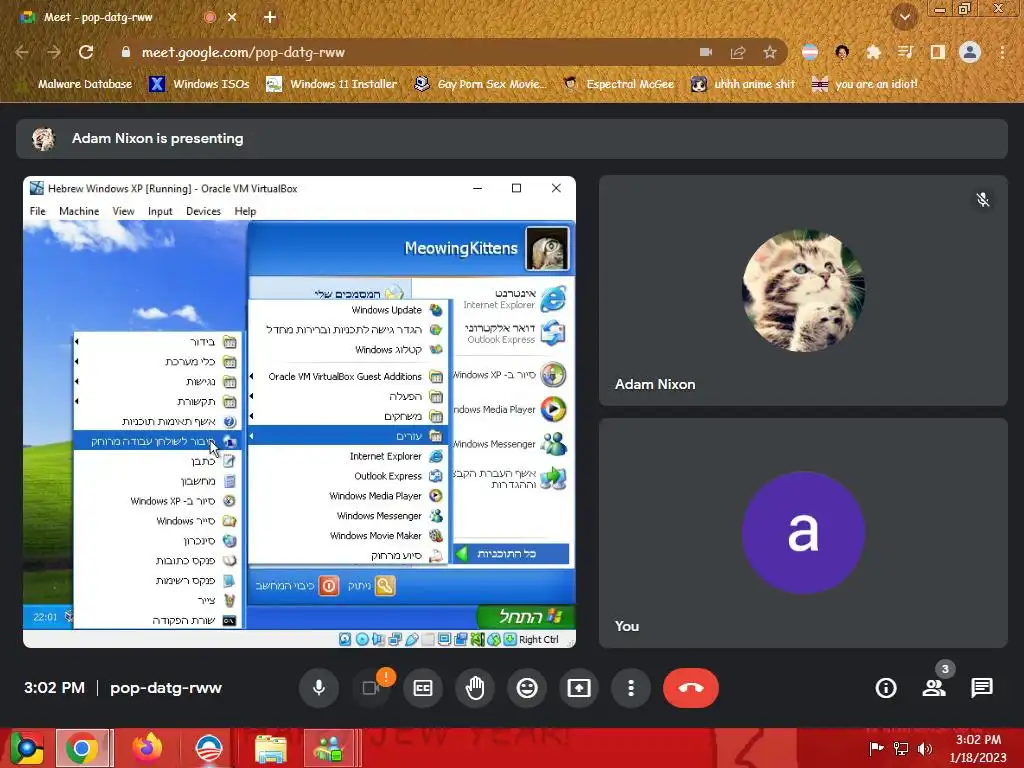
Task: Go back in browser history
Action: [x=22, y=52]
